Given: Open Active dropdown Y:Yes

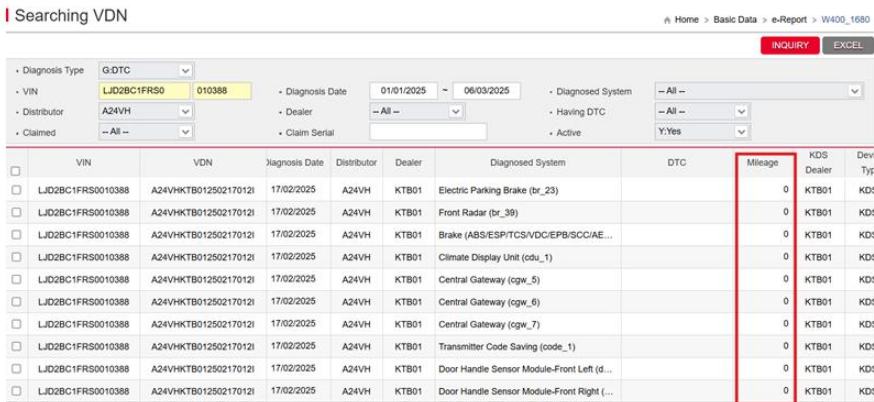Looking at the screenshot, I should 702,132.
